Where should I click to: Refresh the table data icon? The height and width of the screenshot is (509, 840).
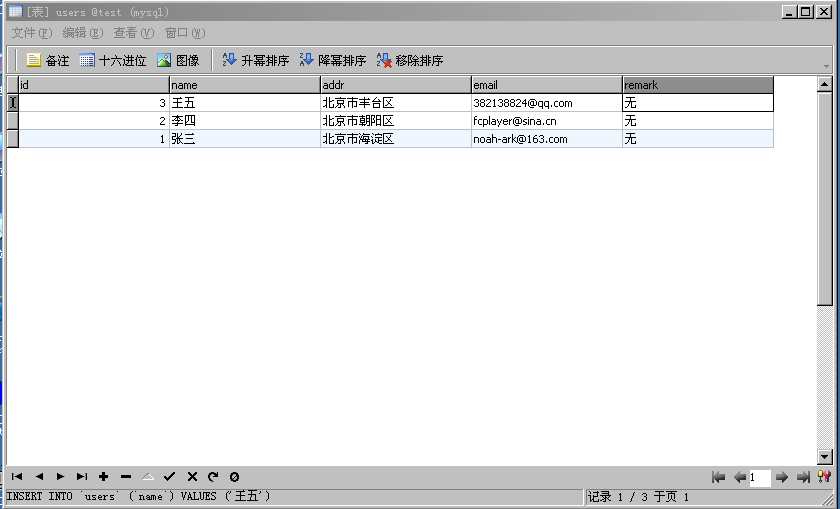coord(213,476)
